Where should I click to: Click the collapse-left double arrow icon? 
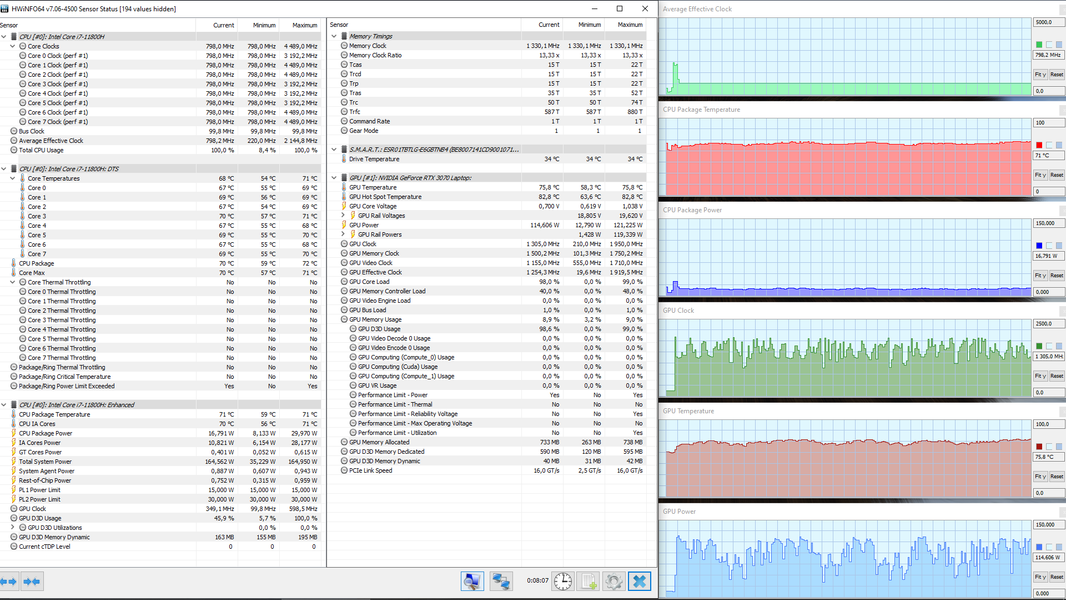[x=9, y=582]
